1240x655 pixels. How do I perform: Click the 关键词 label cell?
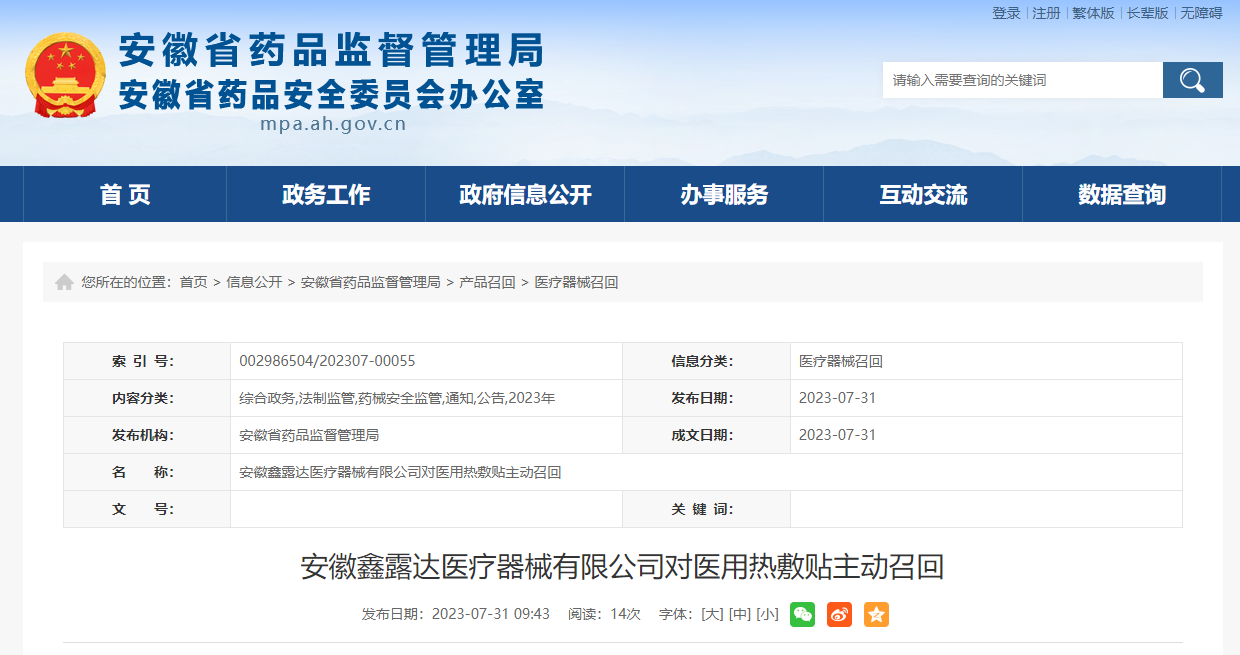pyautogui.click(x=706, y=509)
